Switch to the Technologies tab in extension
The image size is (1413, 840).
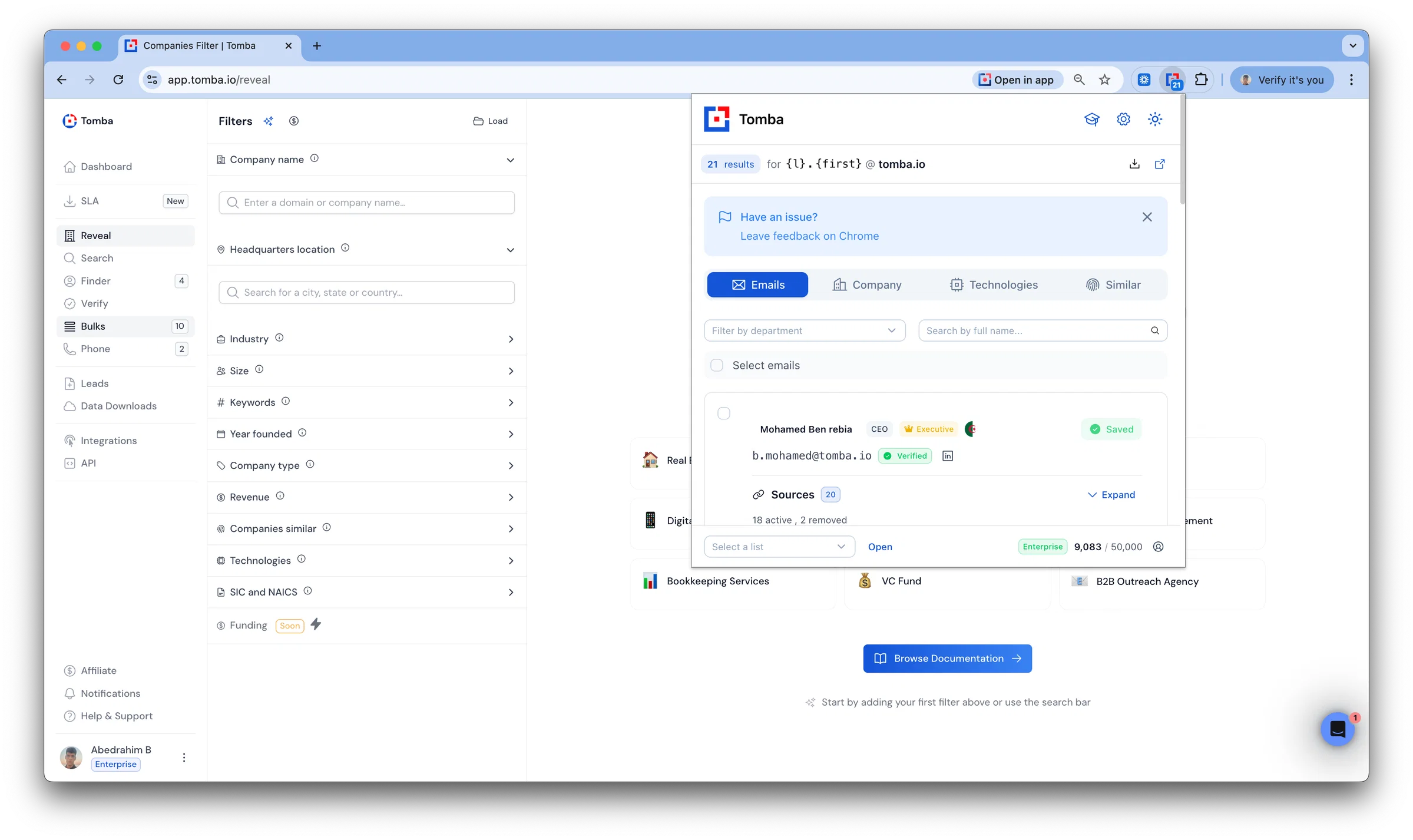tap(994, 285)
